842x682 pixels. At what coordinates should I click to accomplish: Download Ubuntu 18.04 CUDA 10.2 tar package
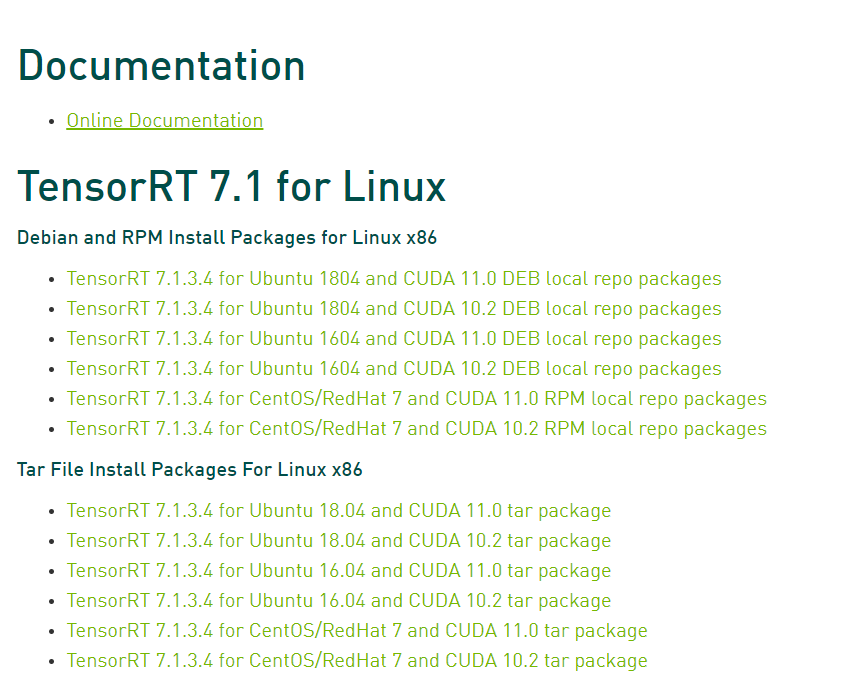(x=338, y=540)
